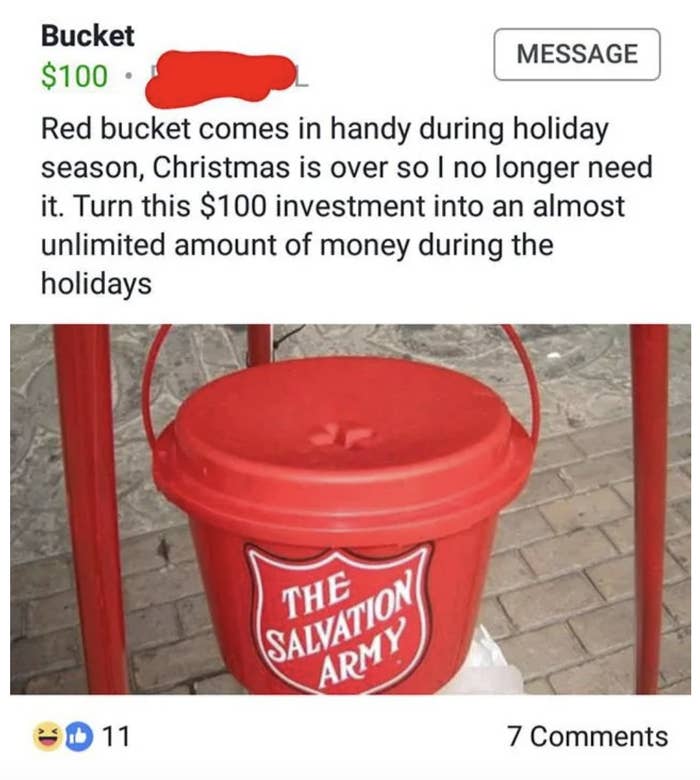Click the '$100 investment' text in description

[312, 206]
